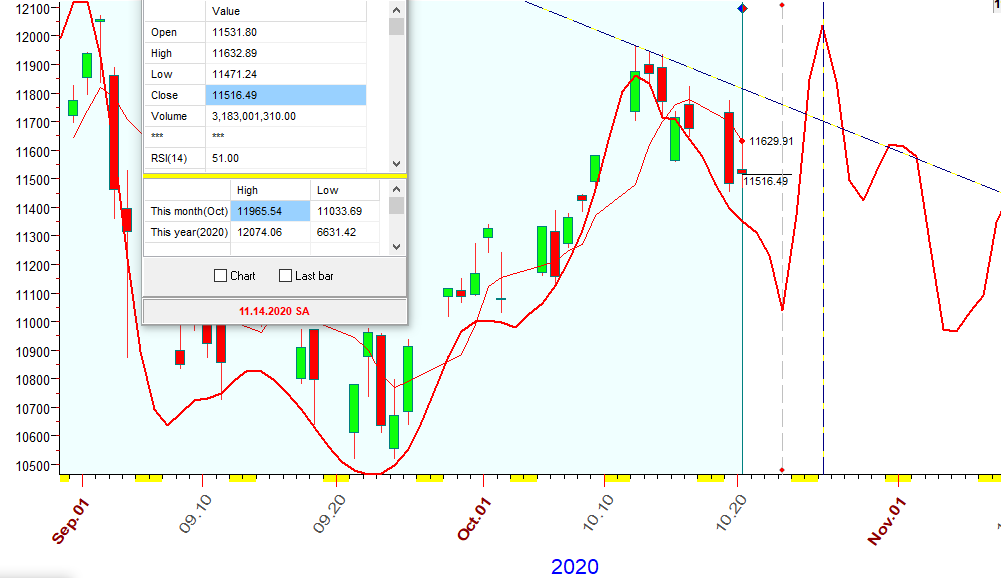Tick the Last bar checkbox
The width and height of the screenshot is (1001, 578).
pyautogui.click(x=286, y=276)
